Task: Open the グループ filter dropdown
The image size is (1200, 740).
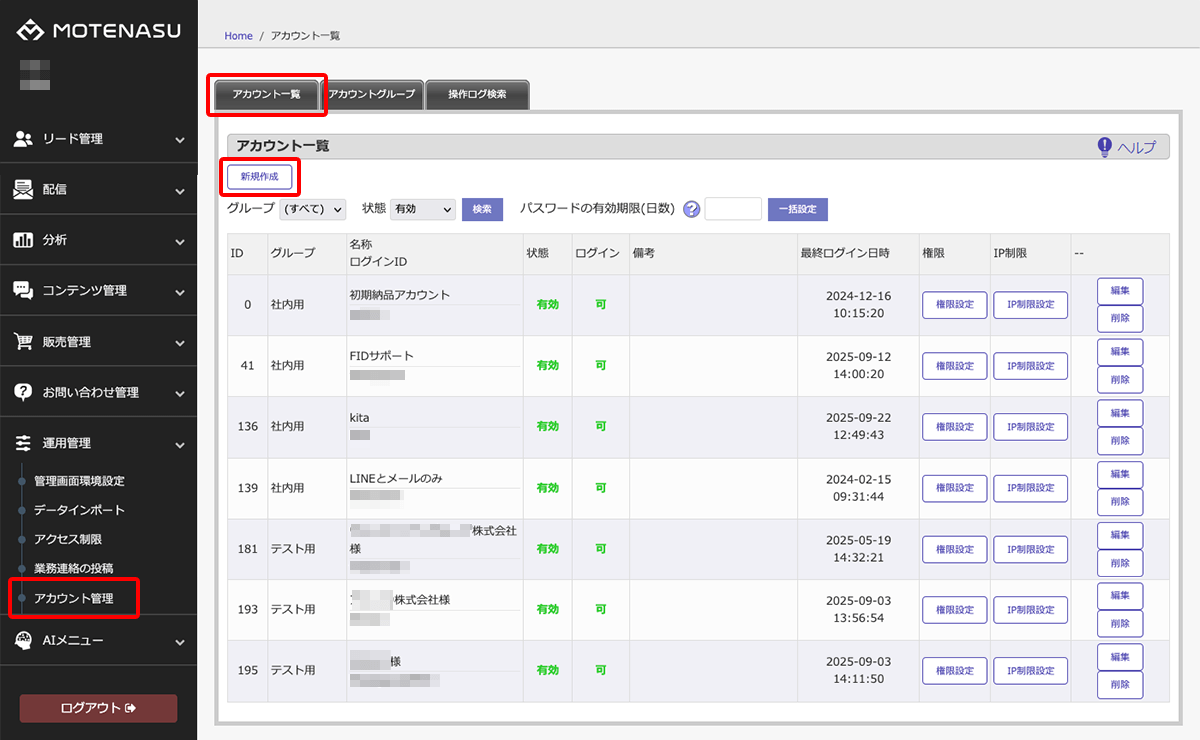Action: [x=312, y=210]
